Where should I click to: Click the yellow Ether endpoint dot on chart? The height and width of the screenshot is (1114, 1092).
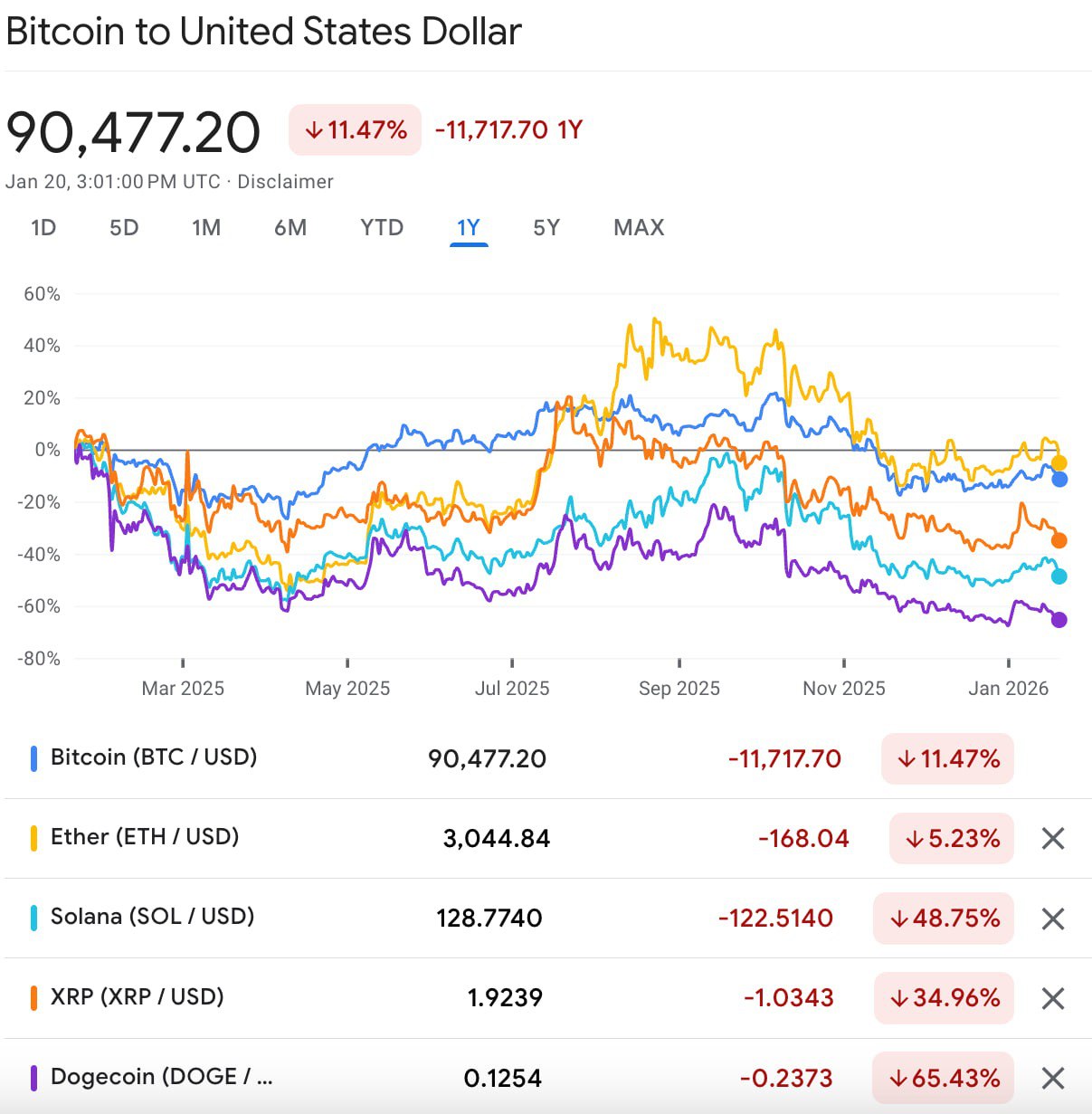pos(1059,463)
